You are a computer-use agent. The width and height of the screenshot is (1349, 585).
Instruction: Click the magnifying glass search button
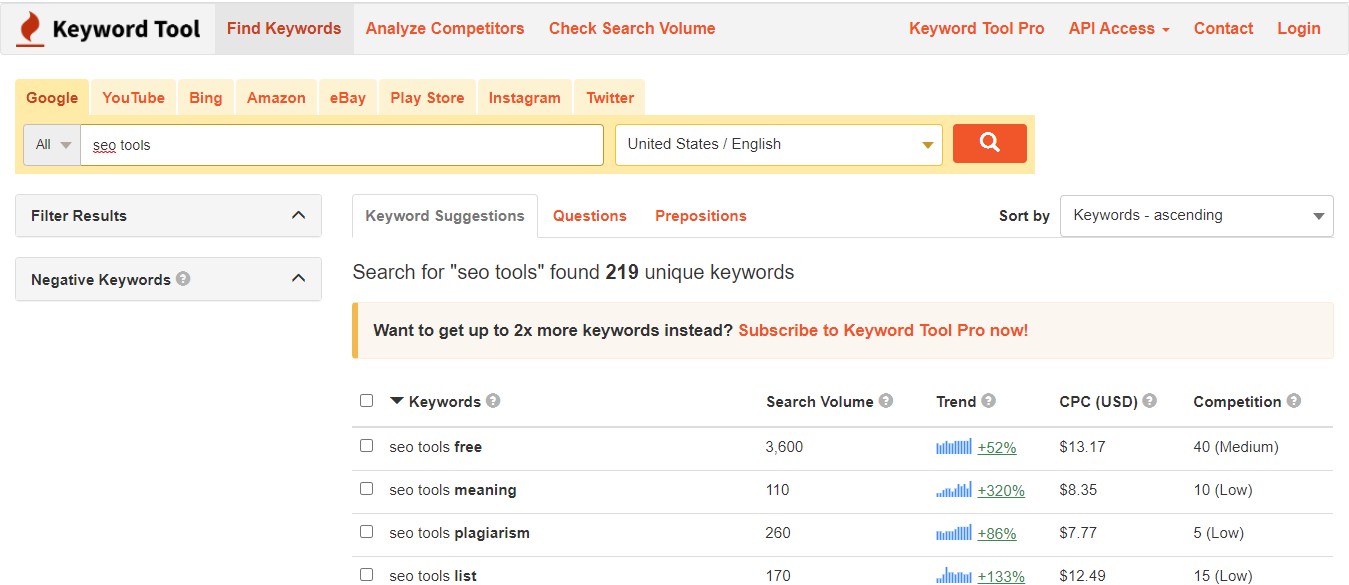(x=988, y=143)
